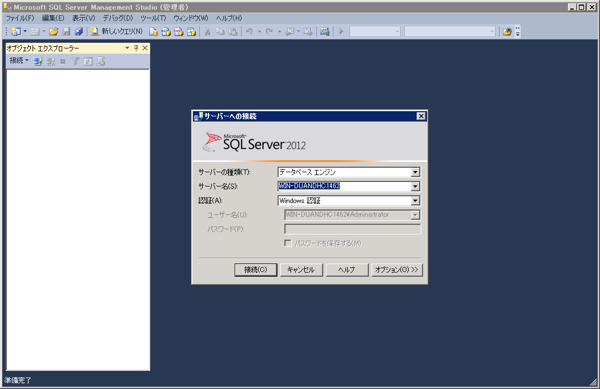Click the Find in Files icon

tap(507, 32)
